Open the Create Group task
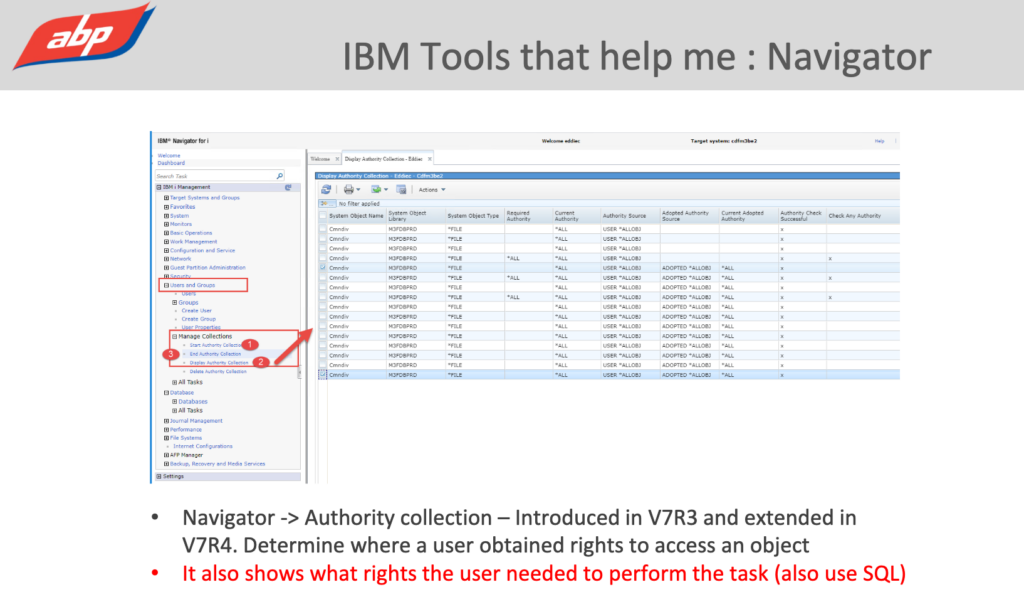Viewport: 1024px width, 592px height. click(199, 320)
